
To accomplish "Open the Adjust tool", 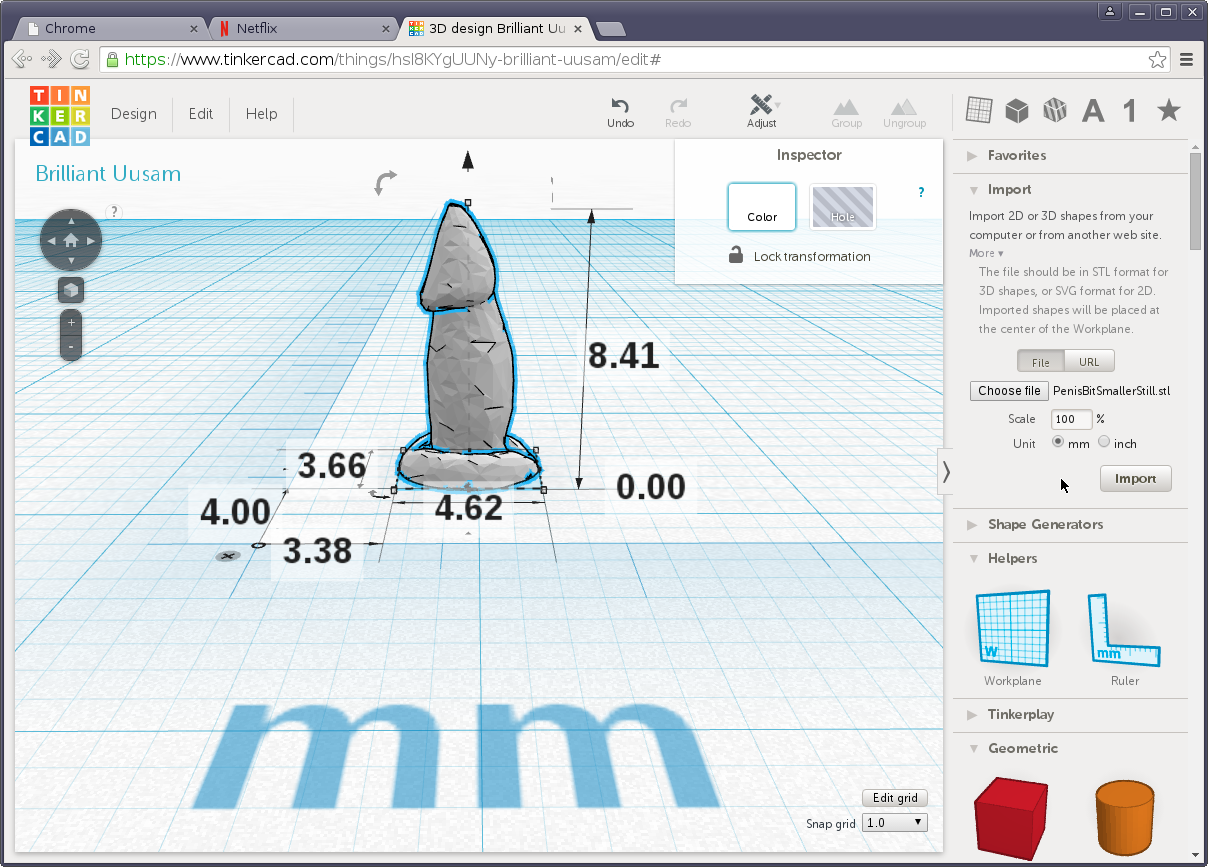I will 761,106.
